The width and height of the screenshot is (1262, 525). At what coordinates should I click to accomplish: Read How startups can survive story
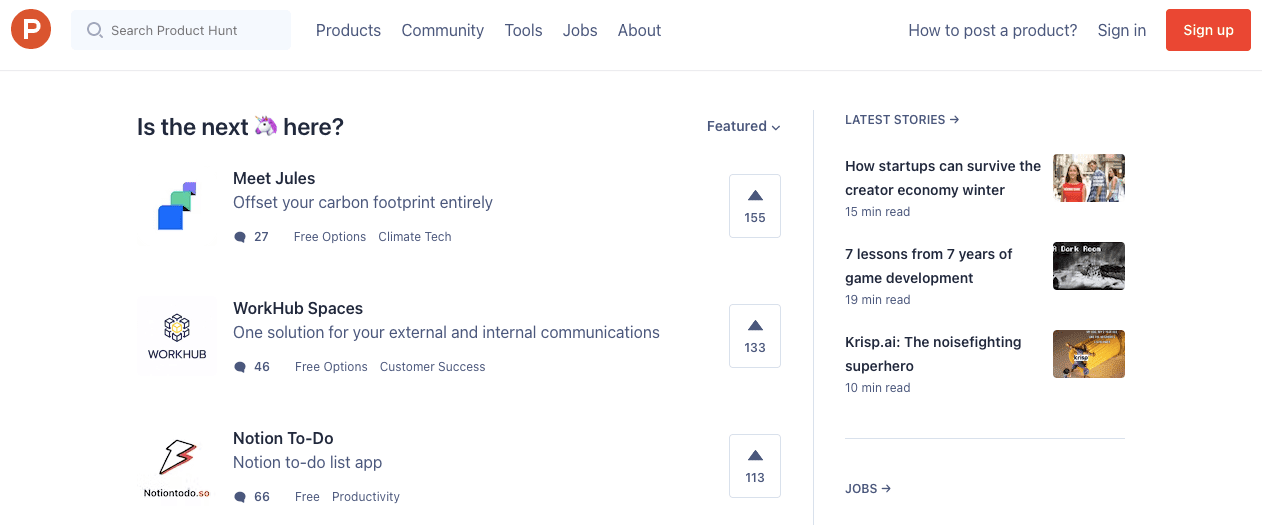pyautogui.click(x=943, y=178)
